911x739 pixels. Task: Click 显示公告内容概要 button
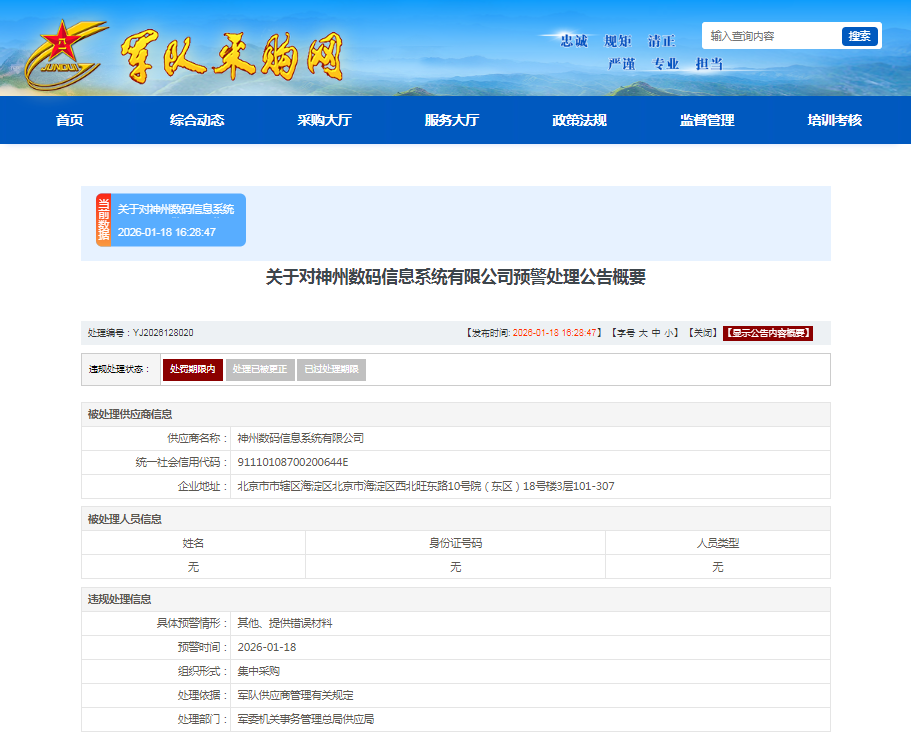(768, 333)
